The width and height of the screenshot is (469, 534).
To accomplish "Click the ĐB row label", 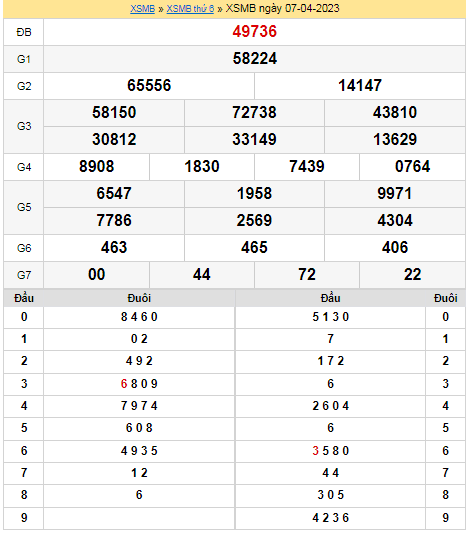I will [24, 32].
